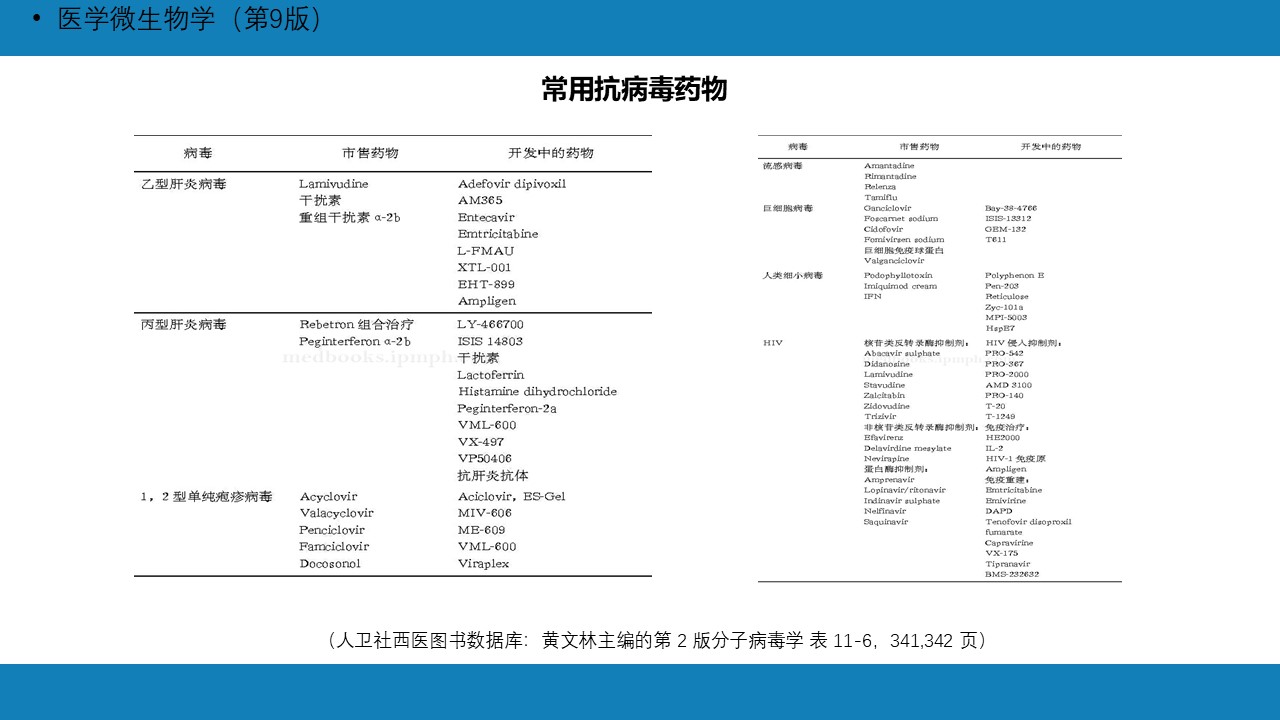
Task: Click the 'AM365' entry
Action: 480,201
